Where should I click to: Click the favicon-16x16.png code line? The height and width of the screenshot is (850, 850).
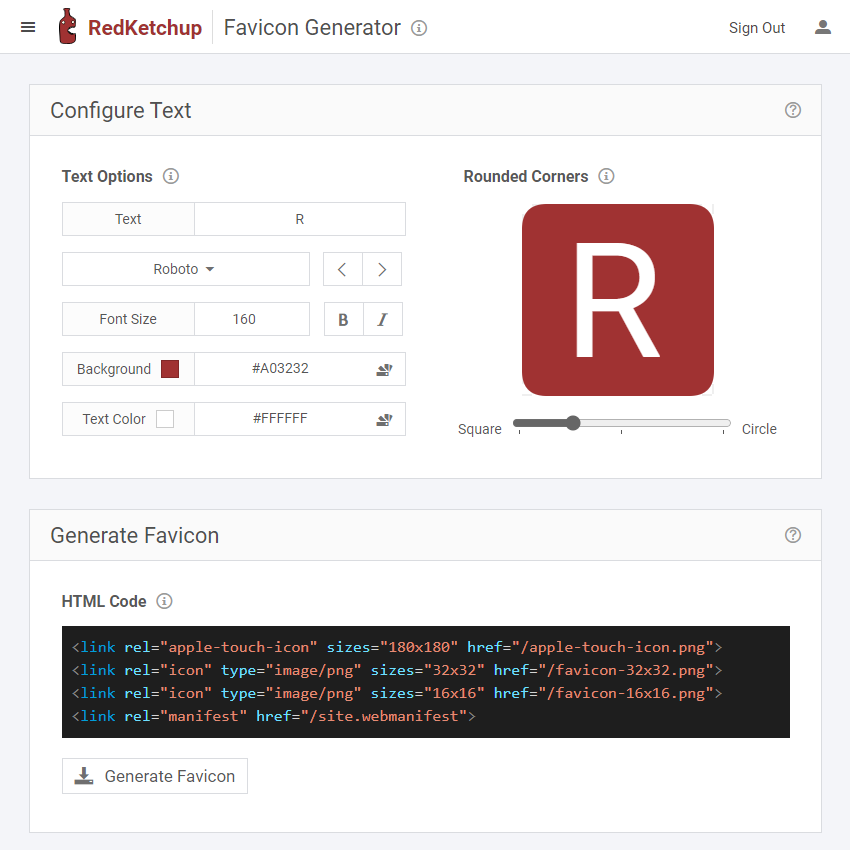tap(397, 693)
